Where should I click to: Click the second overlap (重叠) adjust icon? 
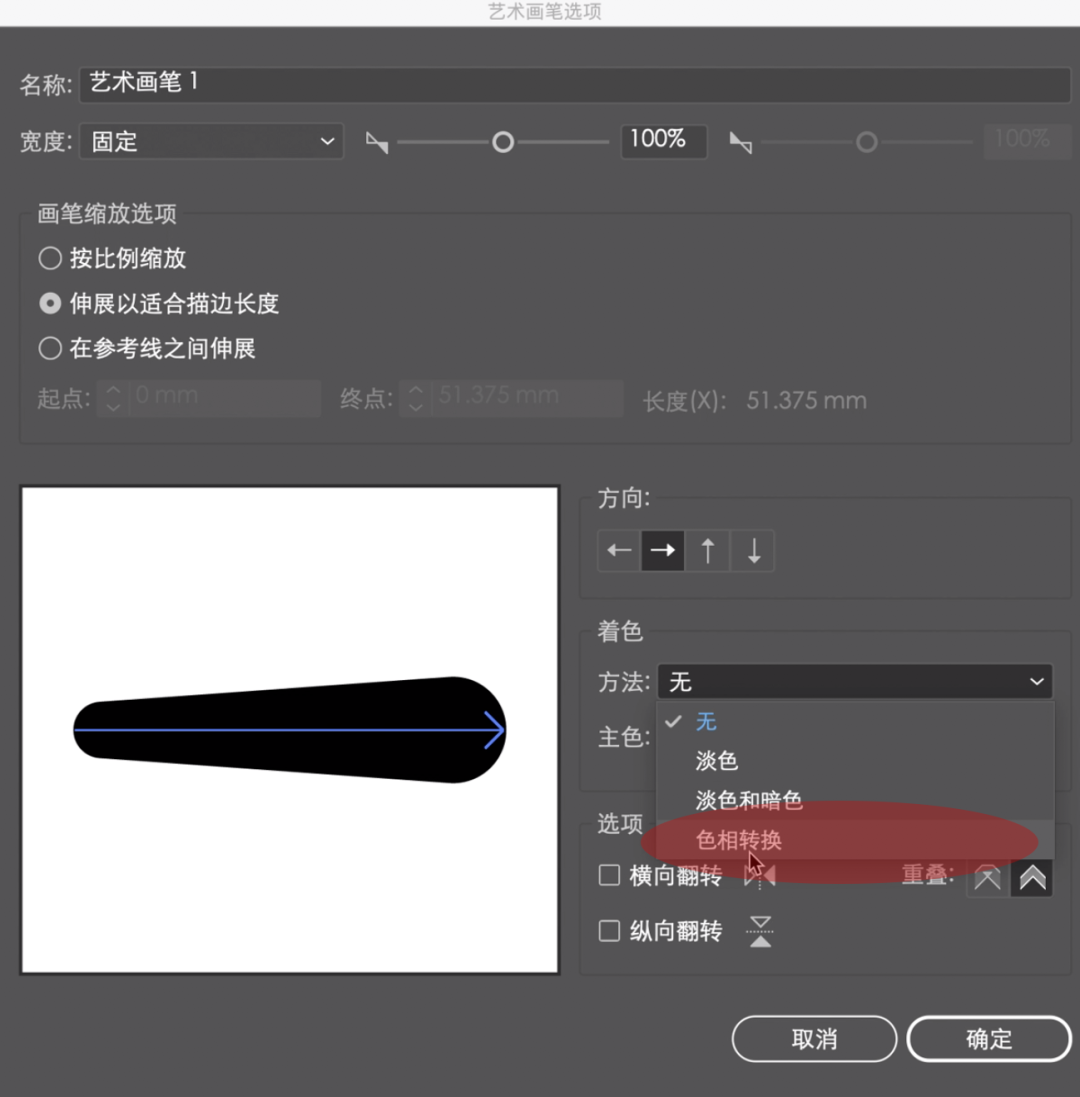1032,878
